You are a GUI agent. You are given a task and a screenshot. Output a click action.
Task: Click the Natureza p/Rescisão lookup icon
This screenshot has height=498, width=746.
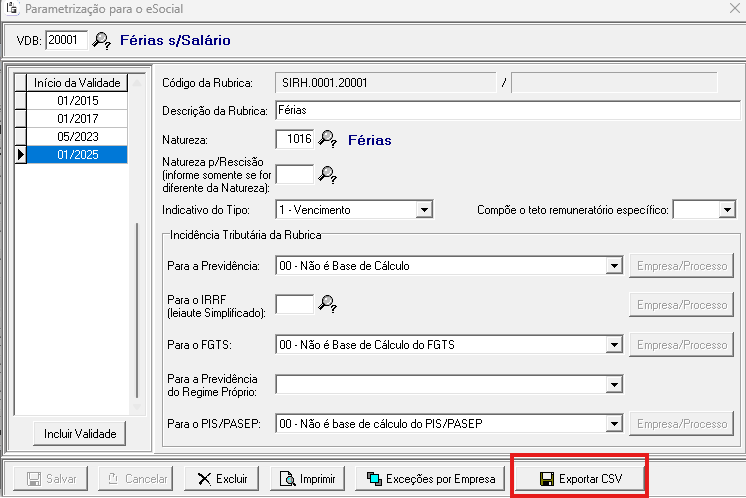click(x=327, y=174)
